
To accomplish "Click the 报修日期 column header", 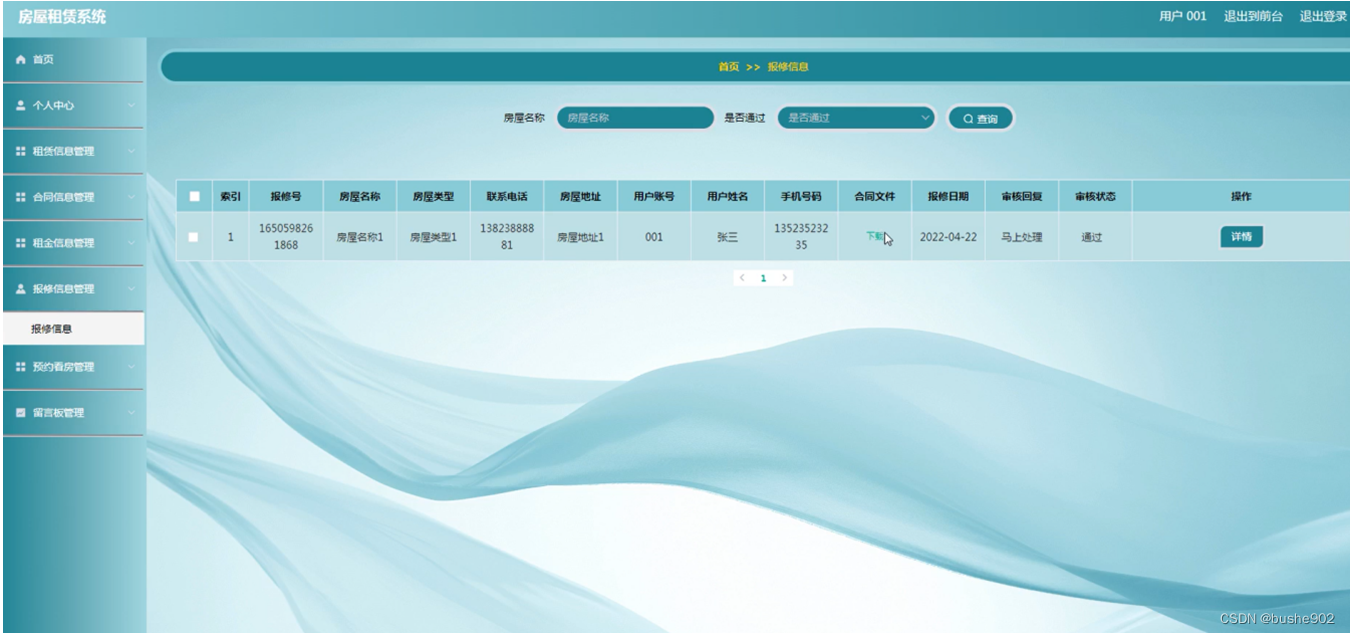I will tap(948, 197).
